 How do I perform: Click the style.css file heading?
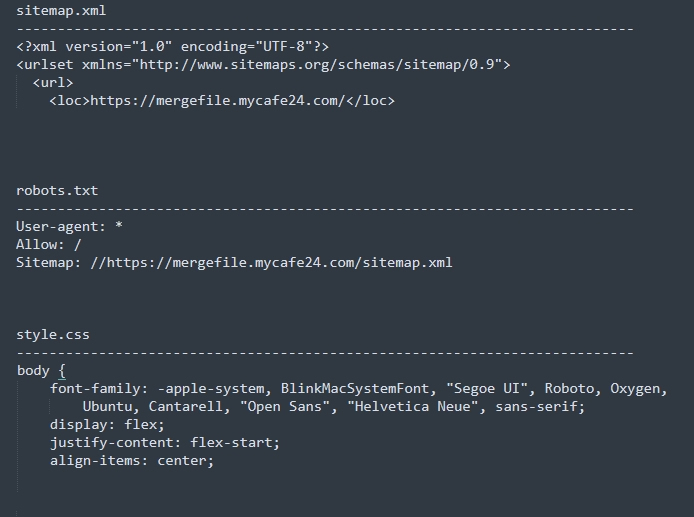point(53,335)
